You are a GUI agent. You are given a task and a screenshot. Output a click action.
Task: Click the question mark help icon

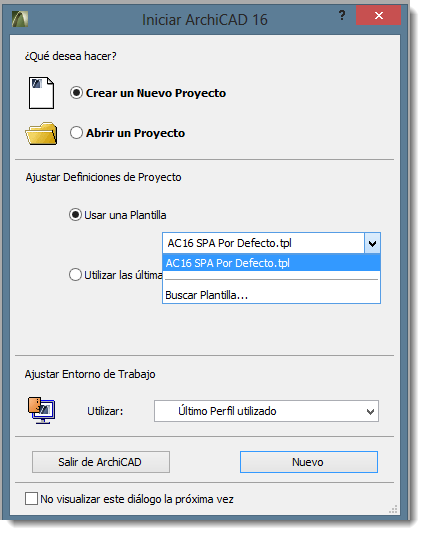click(342, 15)
